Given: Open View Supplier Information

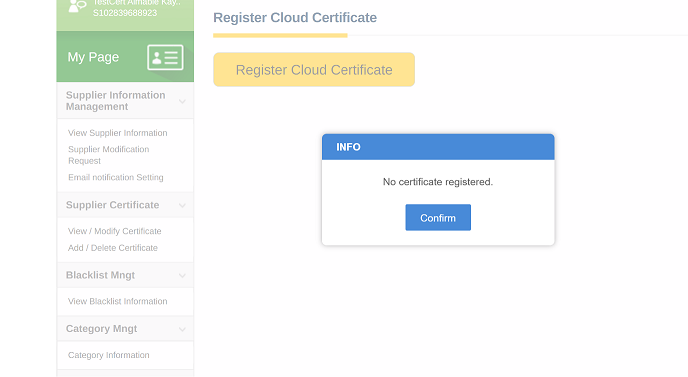Looking at the screenshot, I should click(118, 133).
